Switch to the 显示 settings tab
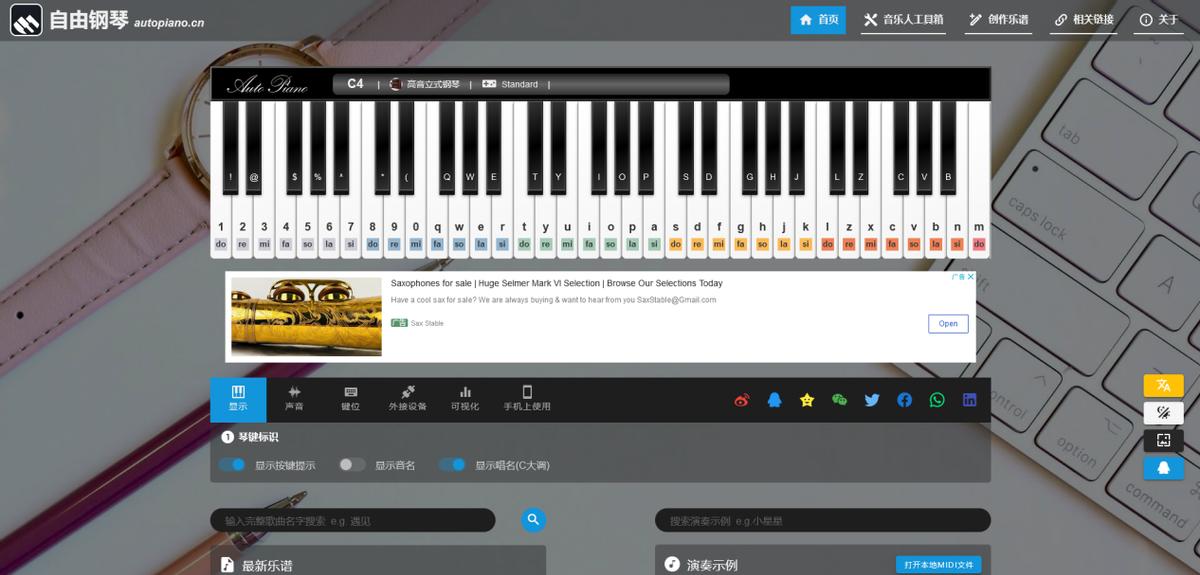Image resolution: width=1200 pixels, height=575 pixels. [238, 399]
